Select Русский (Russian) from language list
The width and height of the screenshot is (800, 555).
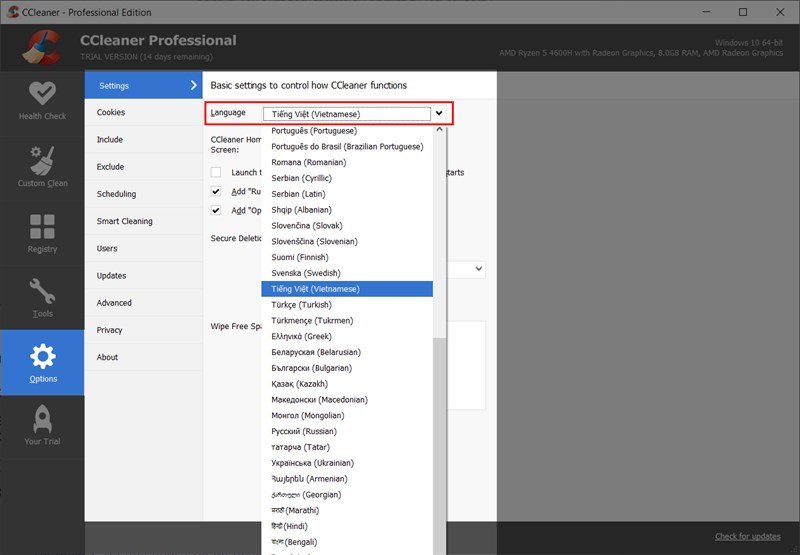click(x=304, y=431)
